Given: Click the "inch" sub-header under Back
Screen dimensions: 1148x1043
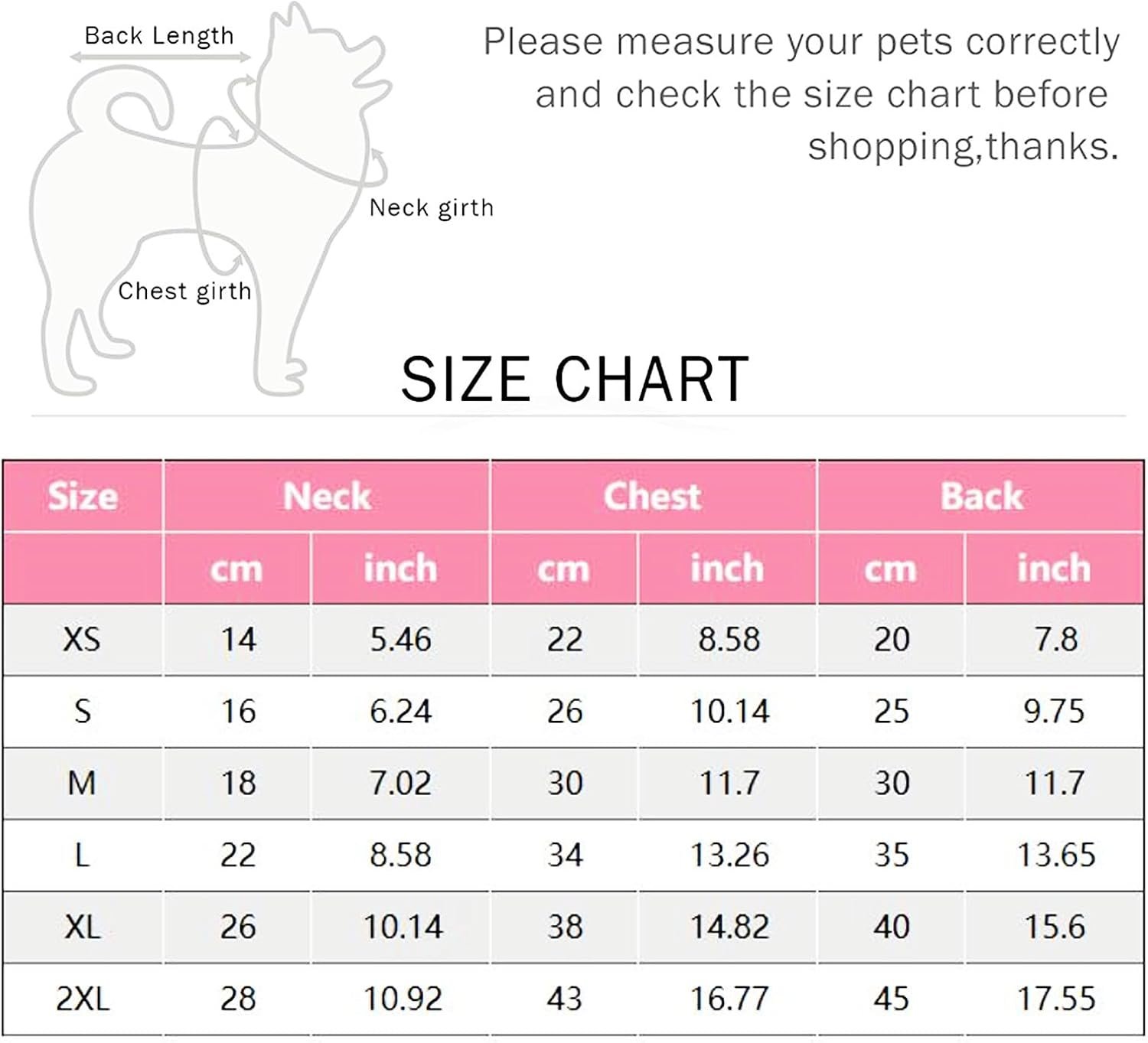Looking at the screenshot, I should 1054,569.
